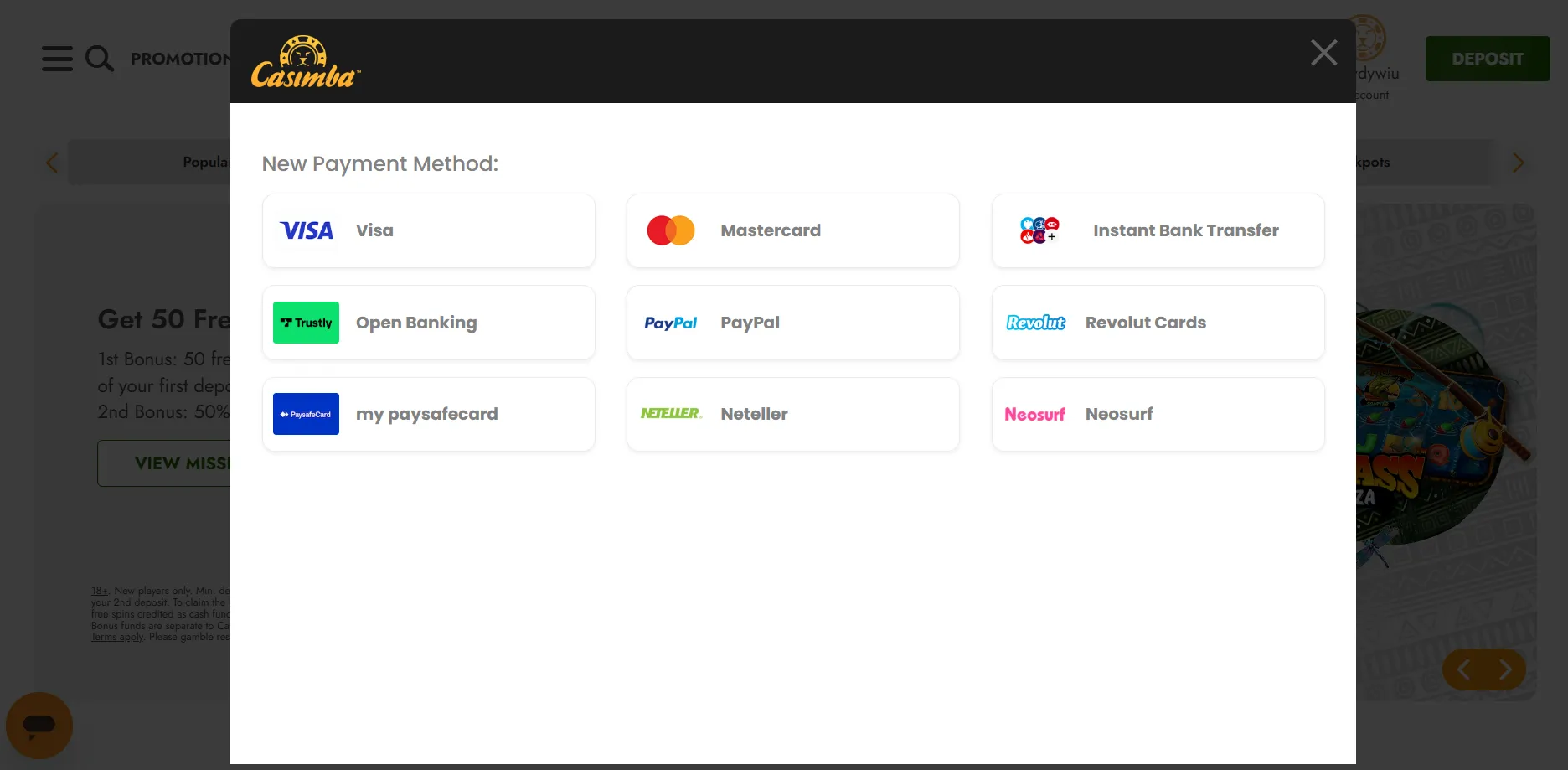Image resolution: width=1568 pixels, height=770 pixels.
Task: Open the search magnifier on the main page
Action: click(x=100, y=59)
